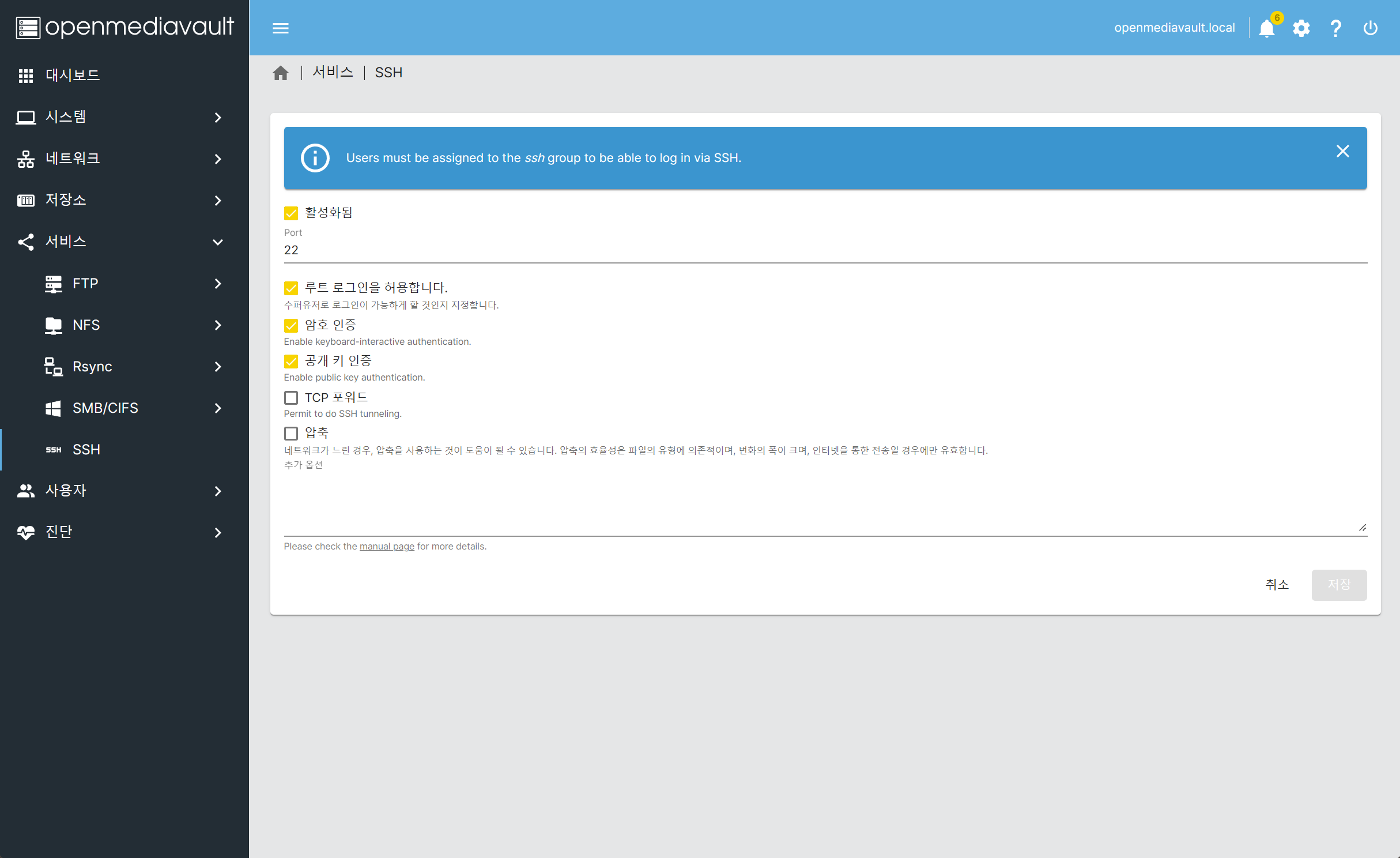Click the info circle icon in banner
This screenshot has height=858, width=1400.
(315, 158)
